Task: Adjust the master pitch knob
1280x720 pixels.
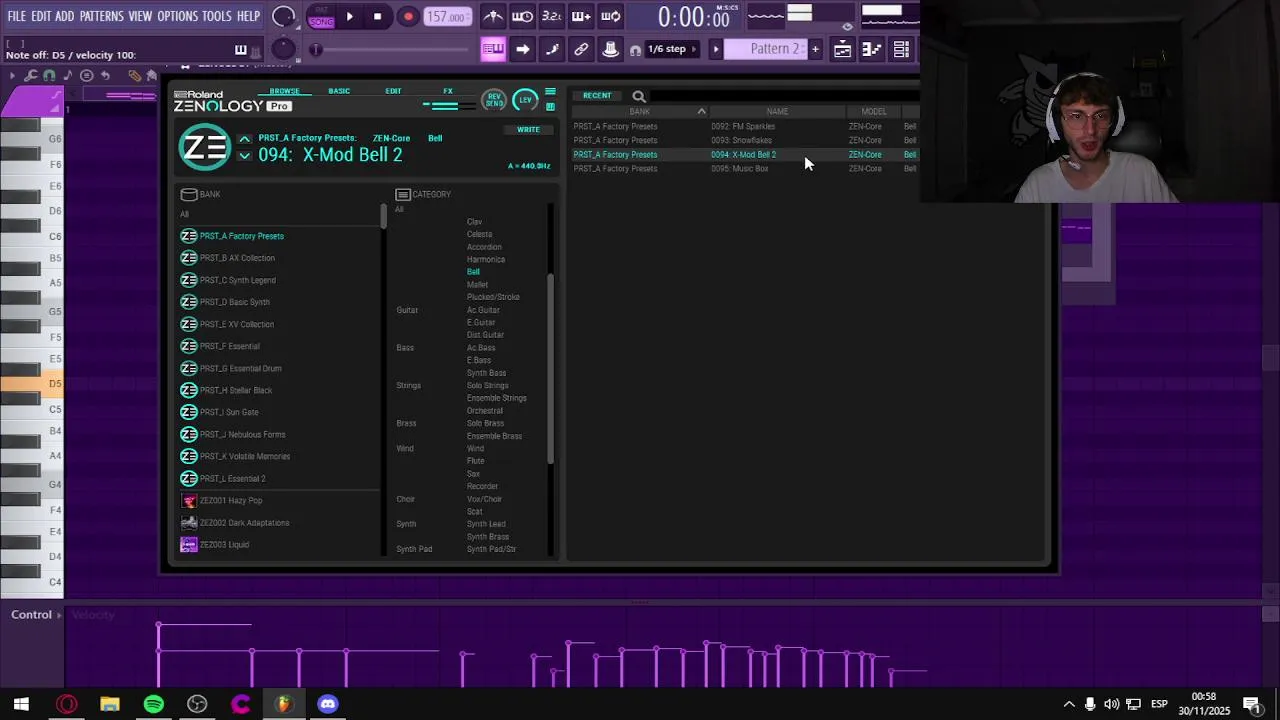Action: click(283, 49)
